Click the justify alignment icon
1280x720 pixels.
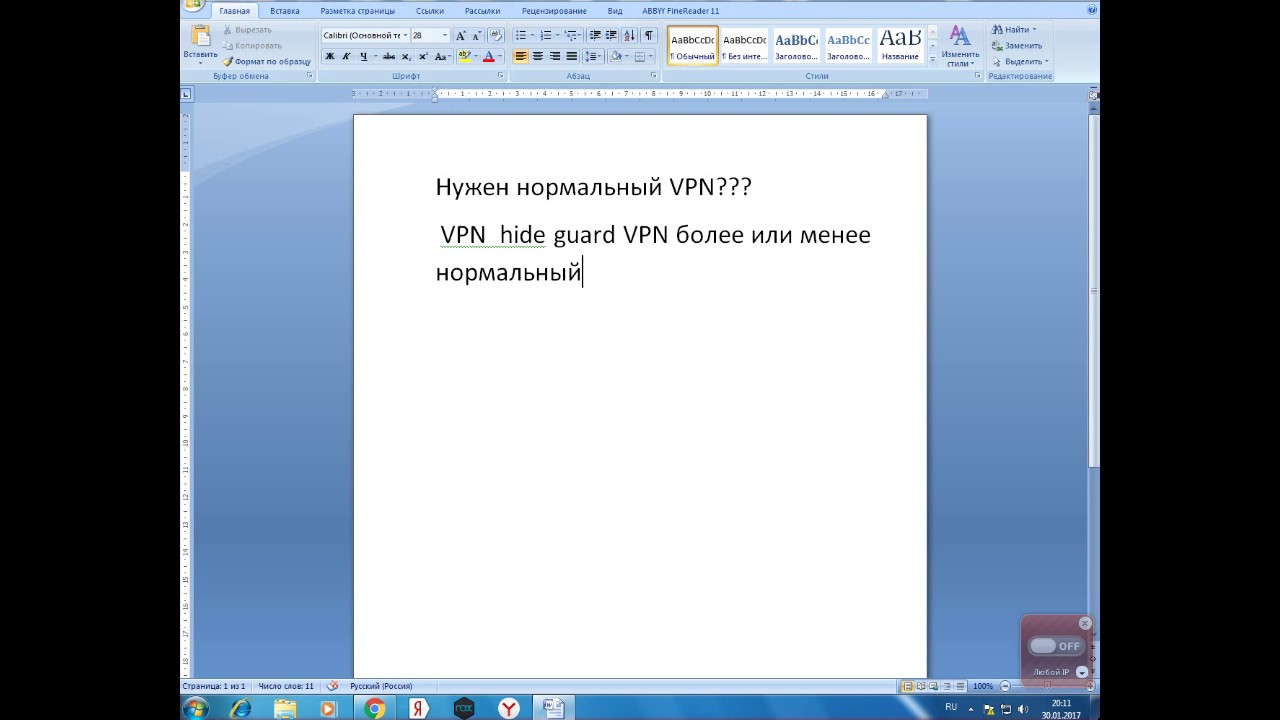coord(571,57)
